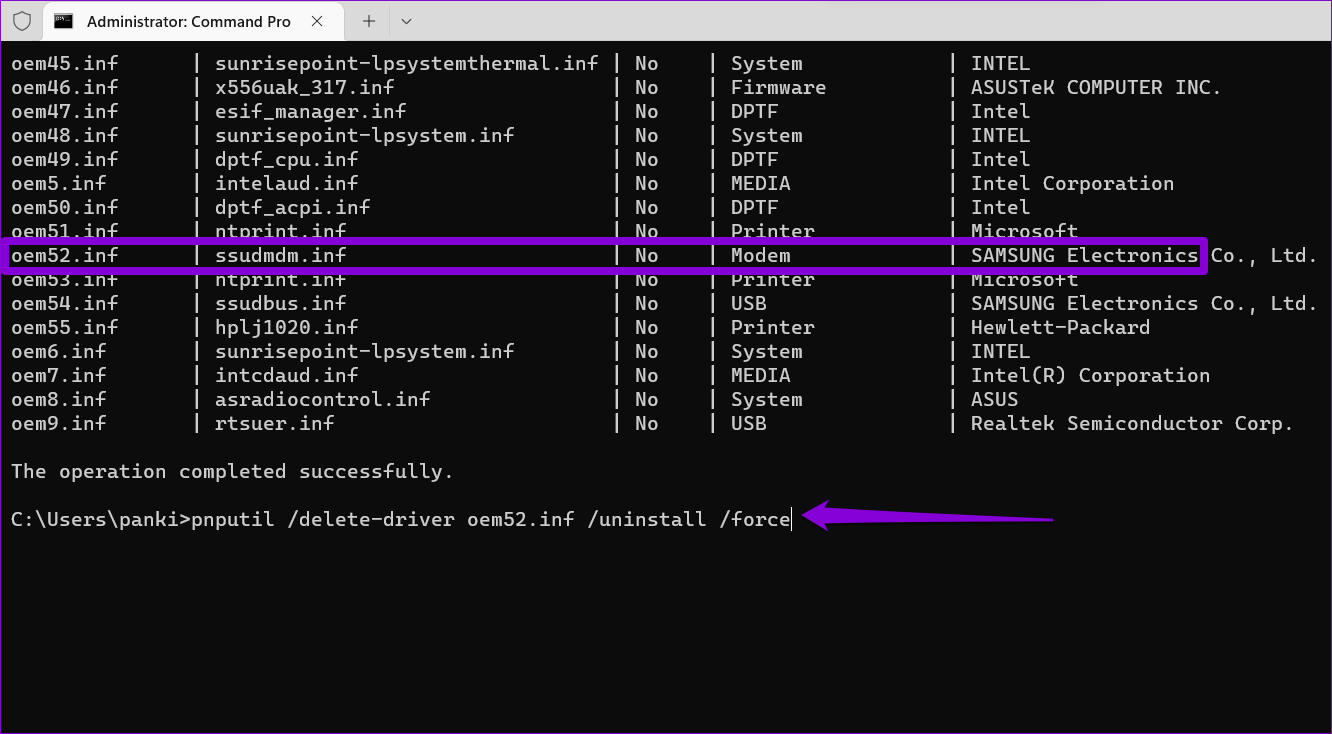Click the Modem class text
Viewport: 1332px width, 734px height.
click(x=760, y=256)
